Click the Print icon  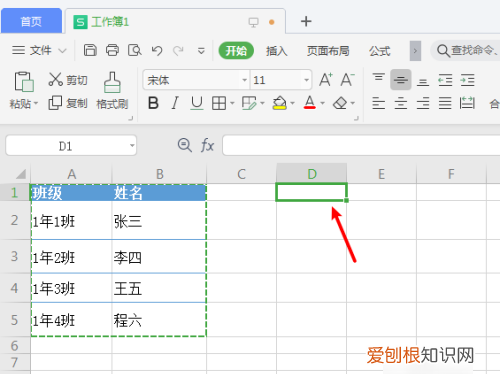[112, 51]
